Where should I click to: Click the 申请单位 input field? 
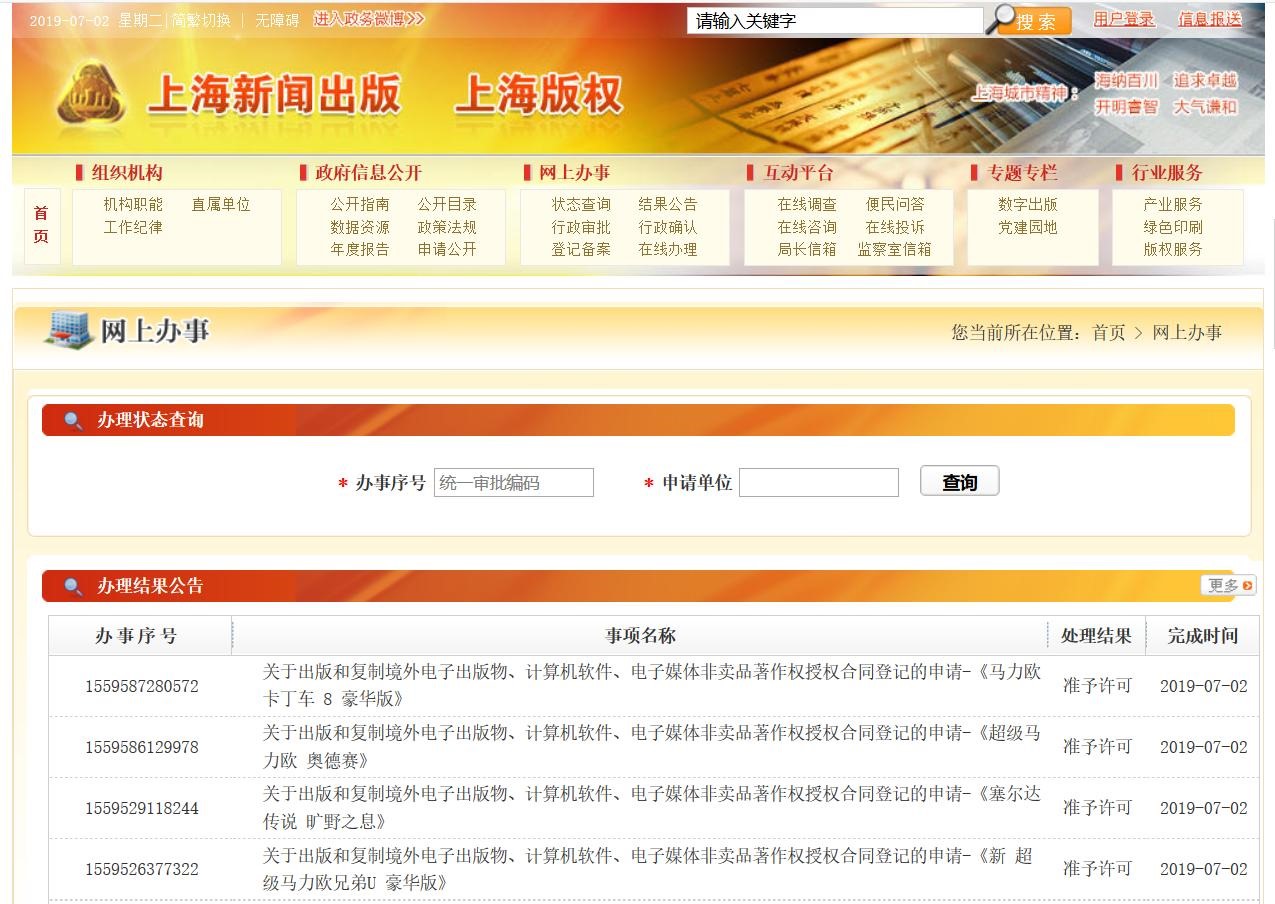[x=818, y=483]
